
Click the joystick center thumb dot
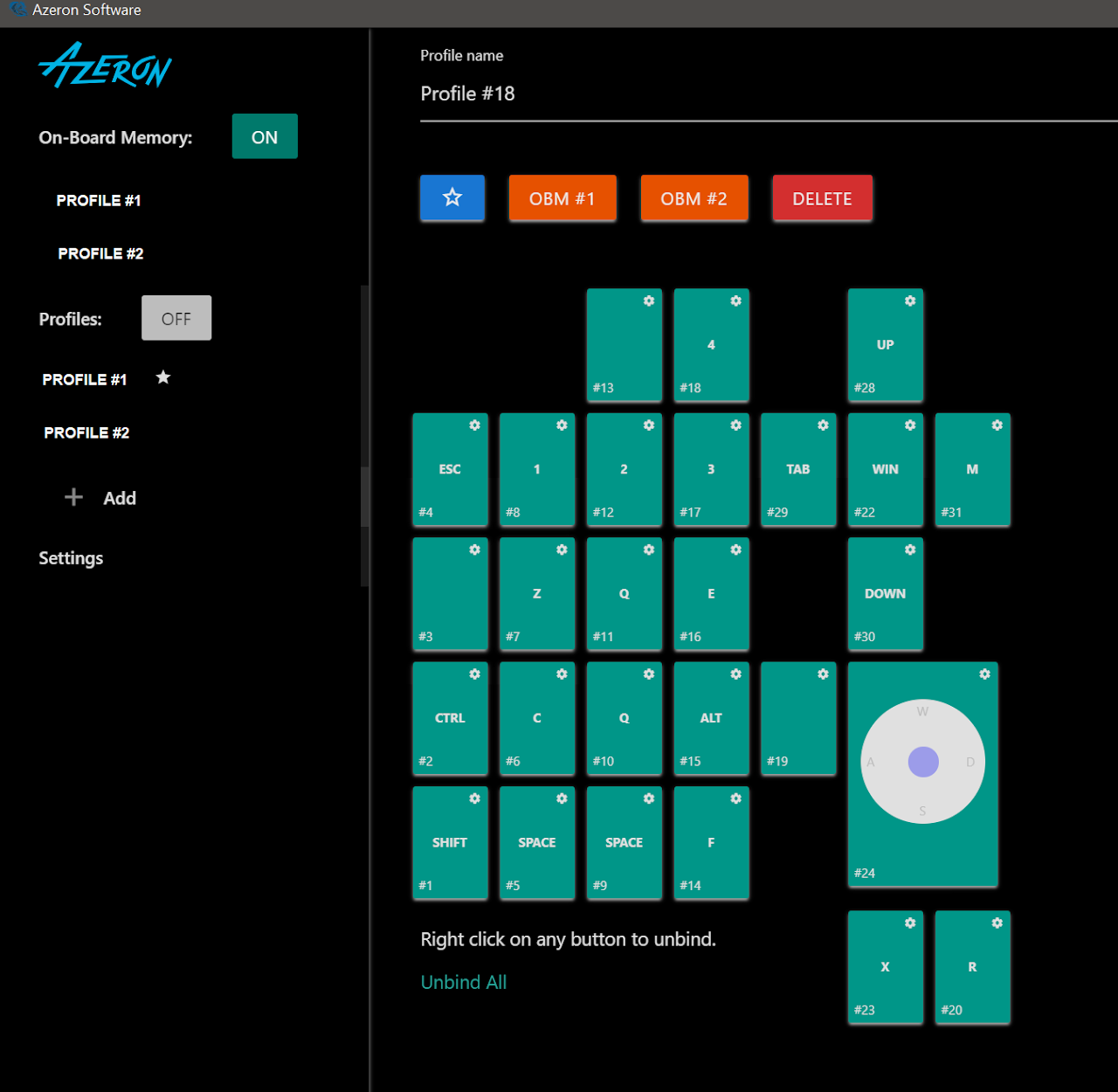[923, 762]
